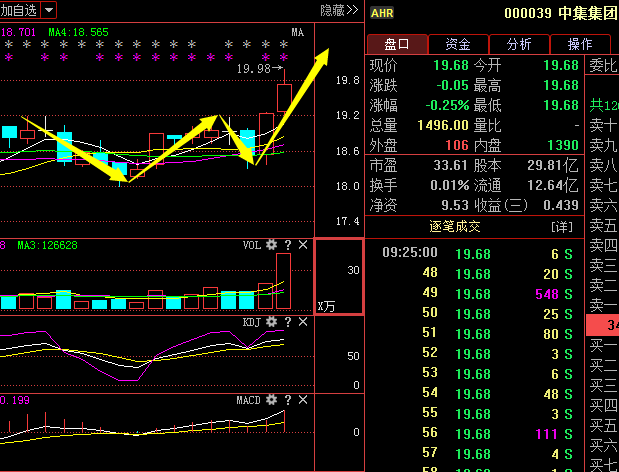Open KDJ indicator settings gear
The height and width of the screenshot is (472, 619).
[271, 322]
